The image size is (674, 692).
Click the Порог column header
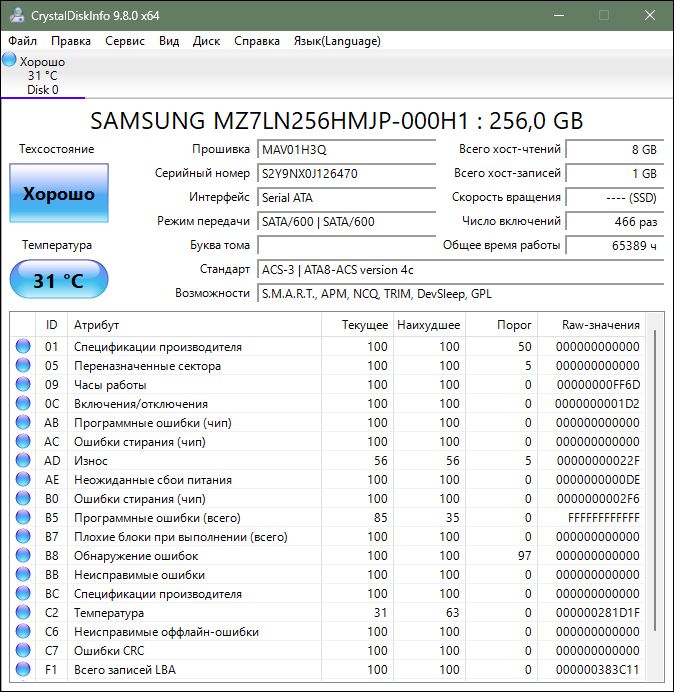[x=501, y=325]
